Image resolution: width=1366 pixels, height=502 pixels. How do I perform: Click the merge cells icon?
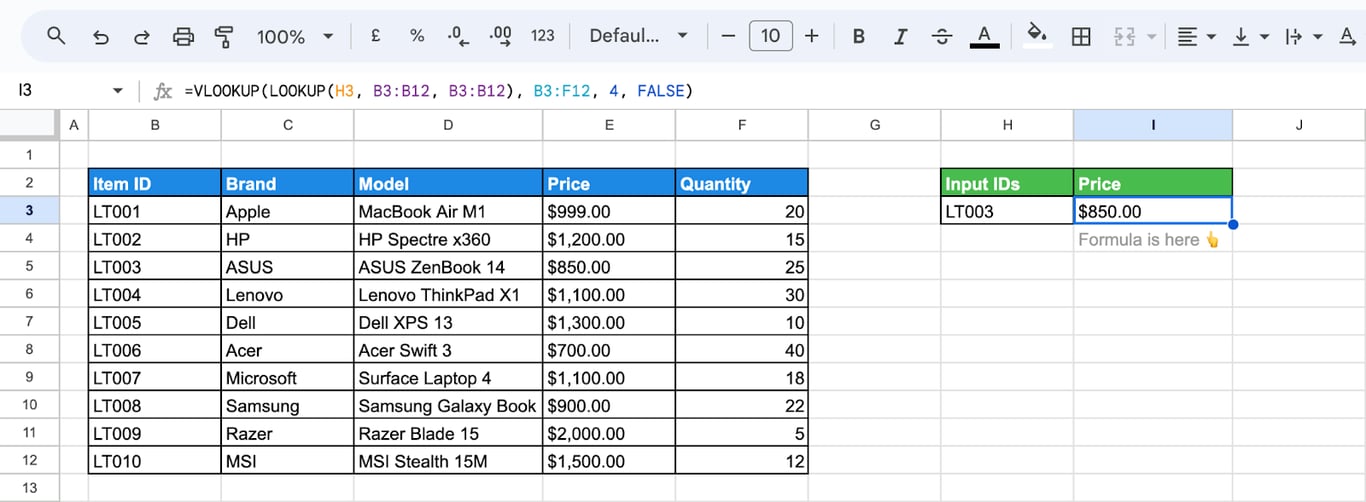[x=1124, y=36]
